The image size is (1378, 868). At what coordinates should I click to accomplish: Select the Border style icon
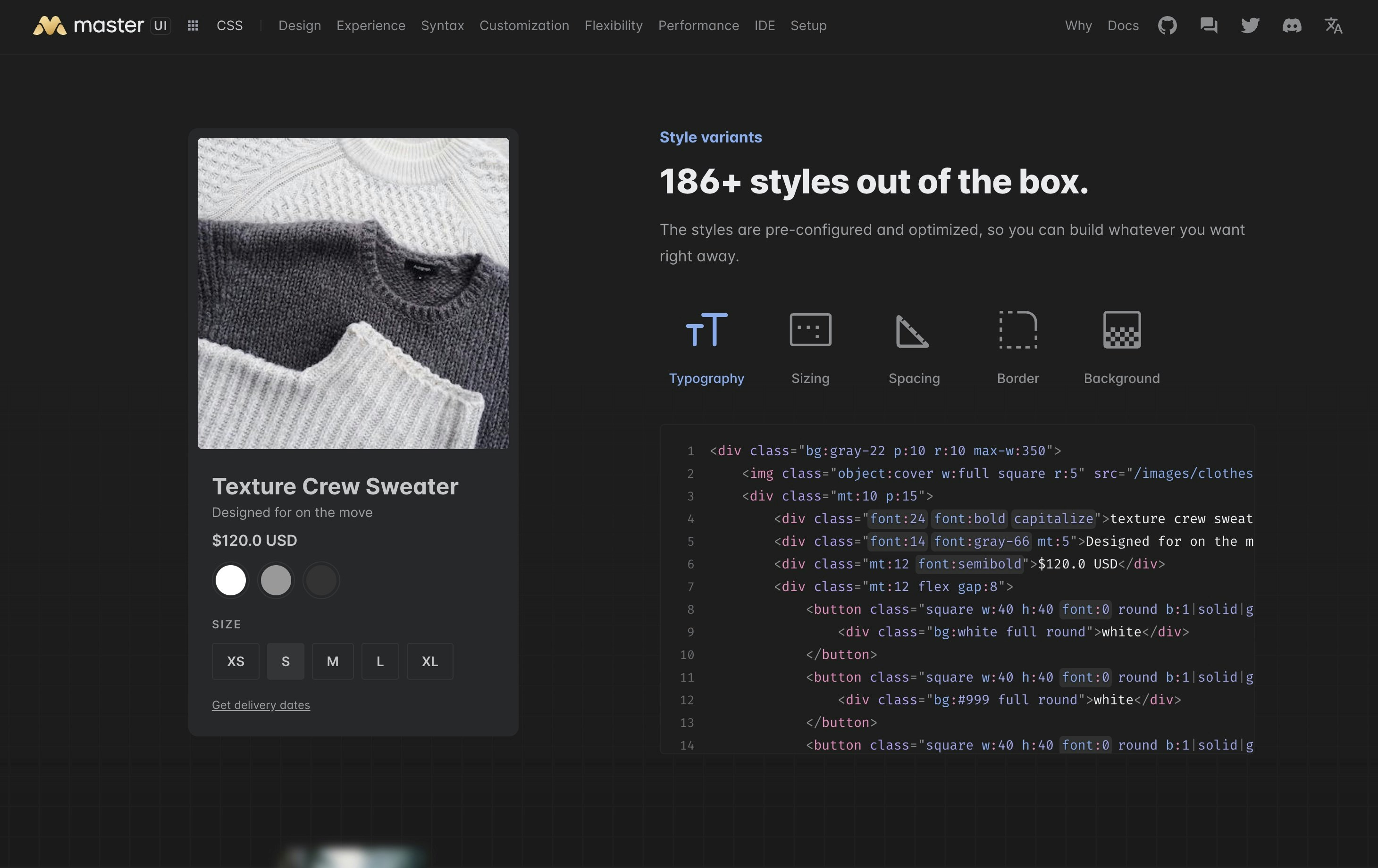(1018, 330)
